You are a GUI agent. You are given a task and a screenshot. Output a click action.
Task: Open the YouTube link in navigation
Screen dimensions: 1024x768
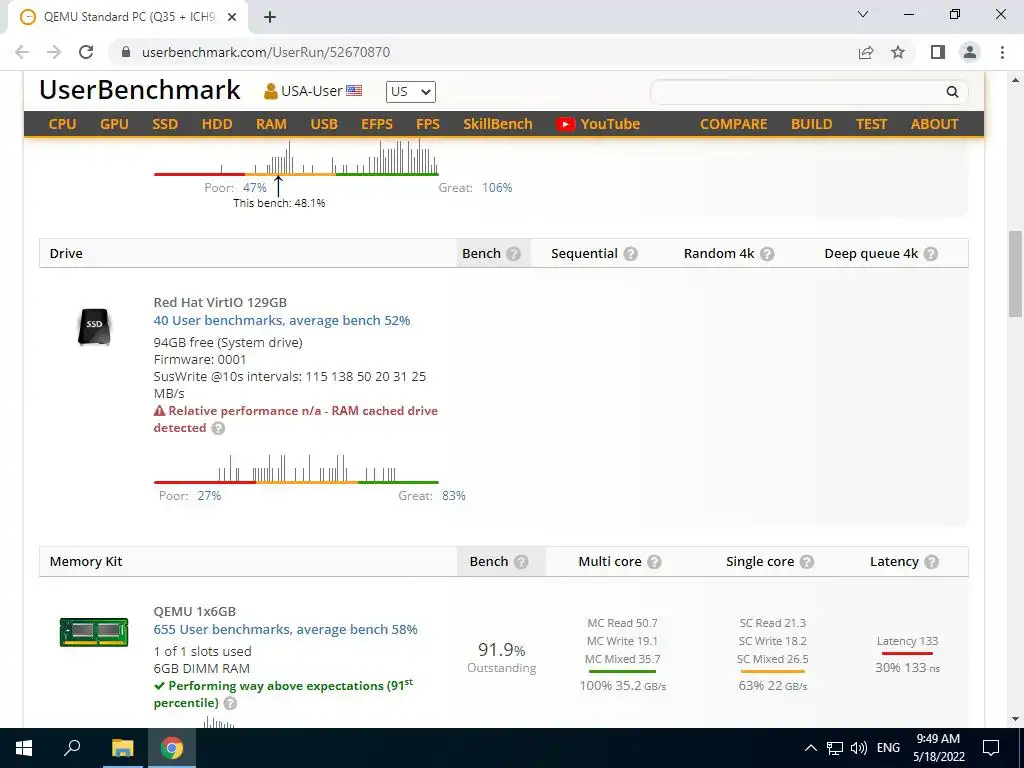pyautogui.click(x=598, y=124)
